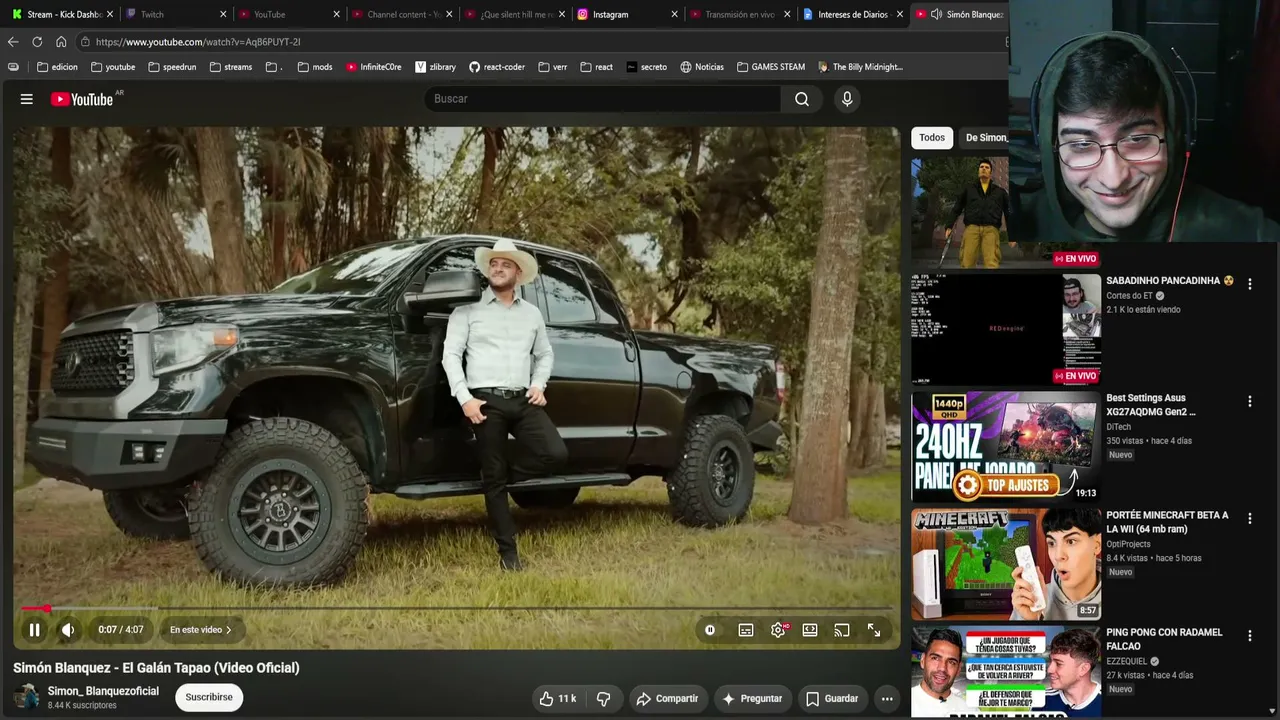Pause the video playback
Screen dimensions: 1280x720
point(34,630)
